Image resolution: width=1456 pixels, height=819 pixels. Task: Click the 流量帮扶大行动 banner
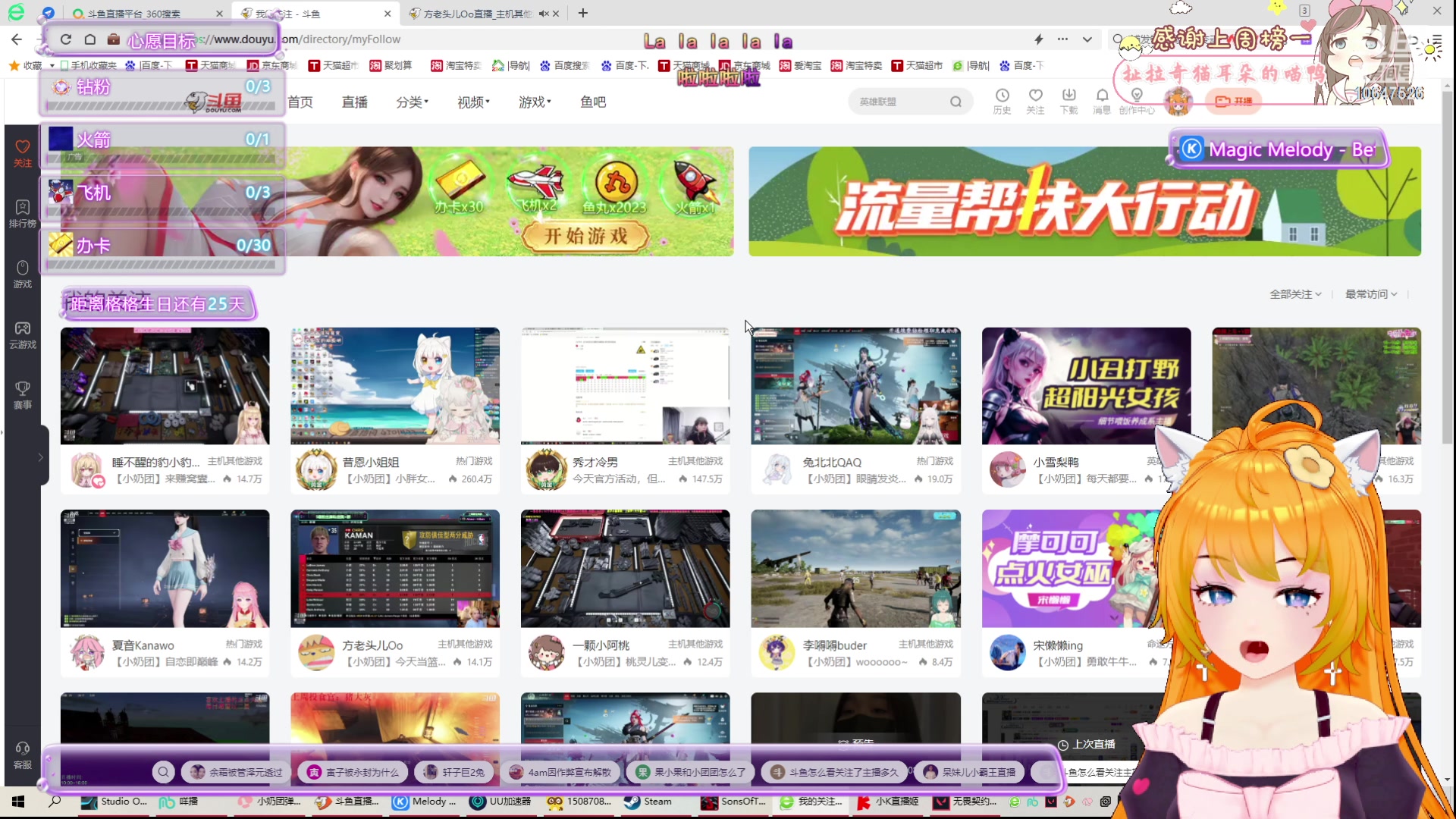(1084, 201)
